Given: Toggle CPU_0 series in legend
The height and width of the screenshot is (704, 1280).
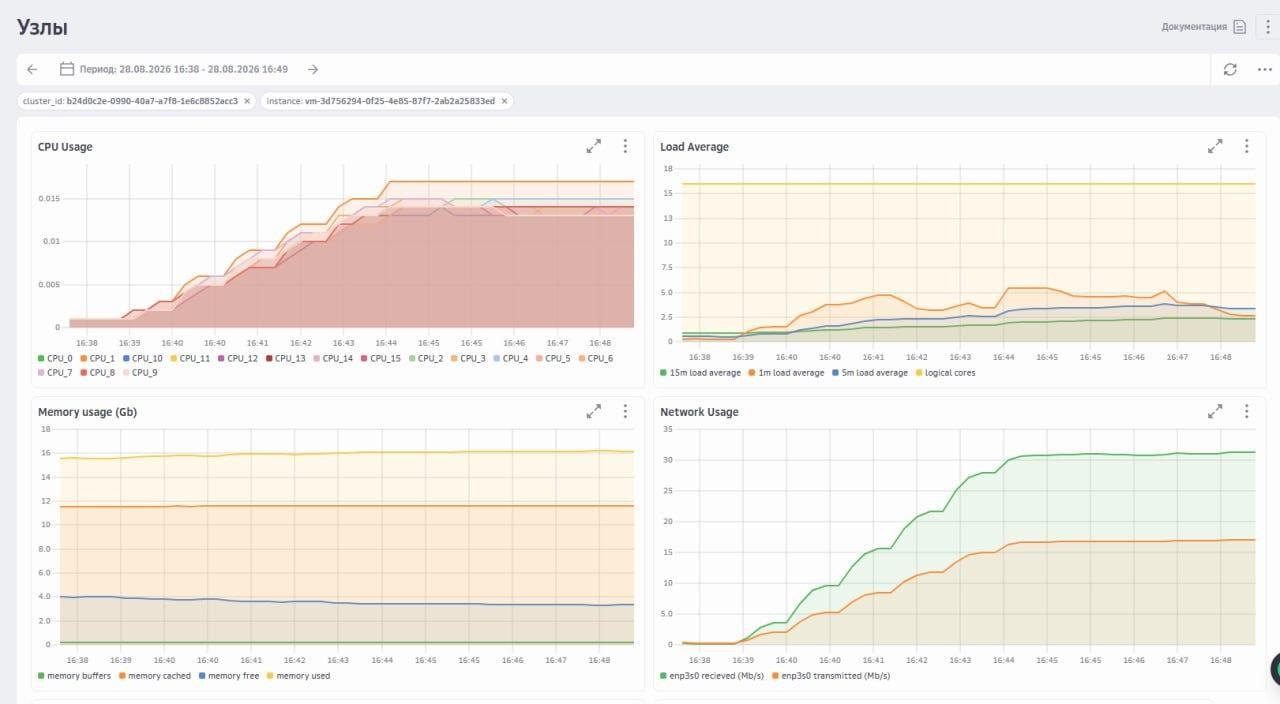Looking at the screenshot, I should click(x=55, y=358).
